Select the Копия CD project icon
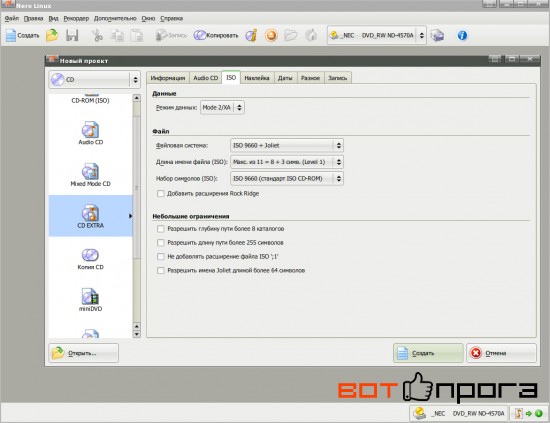This screenshot has width=550, height=423. point(90,259)
